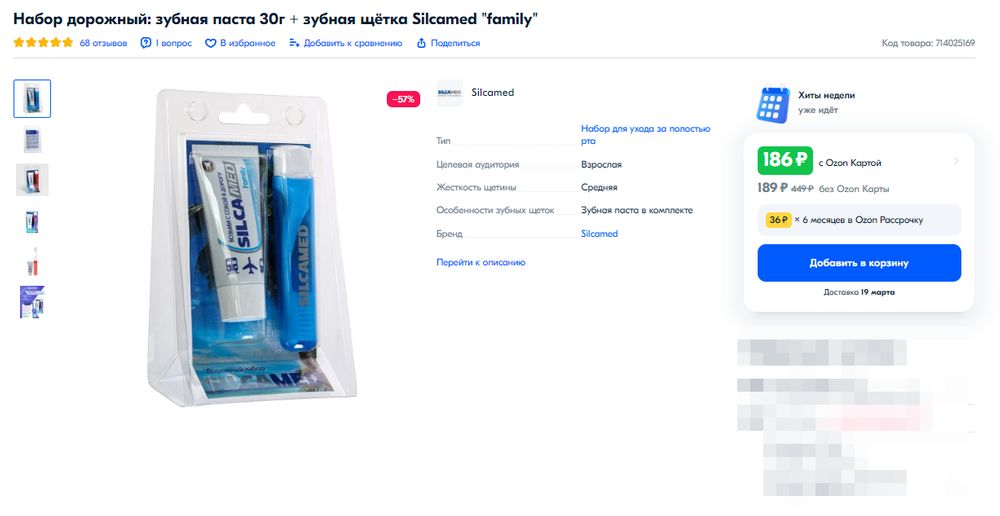Open the 68 отзывов reviews link

tap(103, 43)
